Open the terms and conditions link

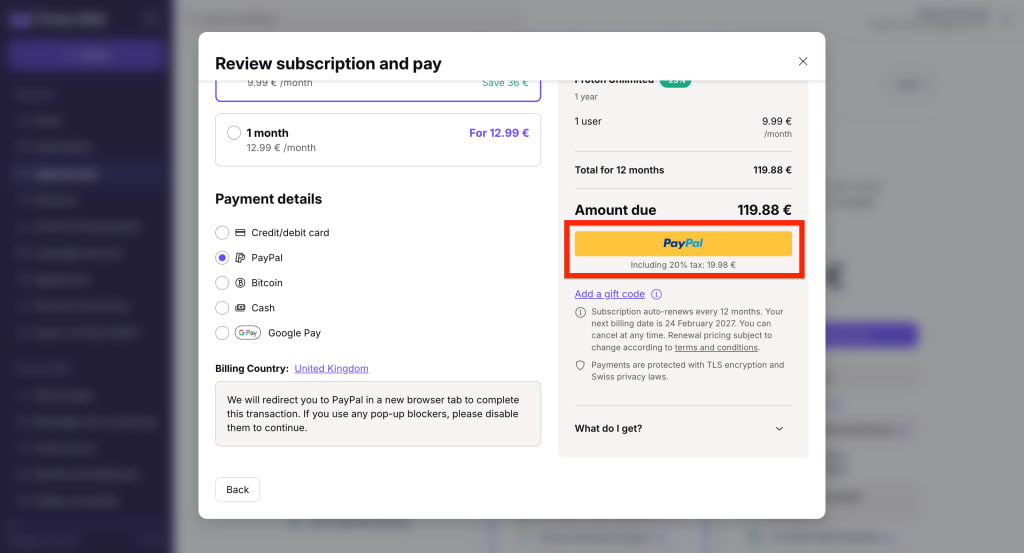(716, 347)
